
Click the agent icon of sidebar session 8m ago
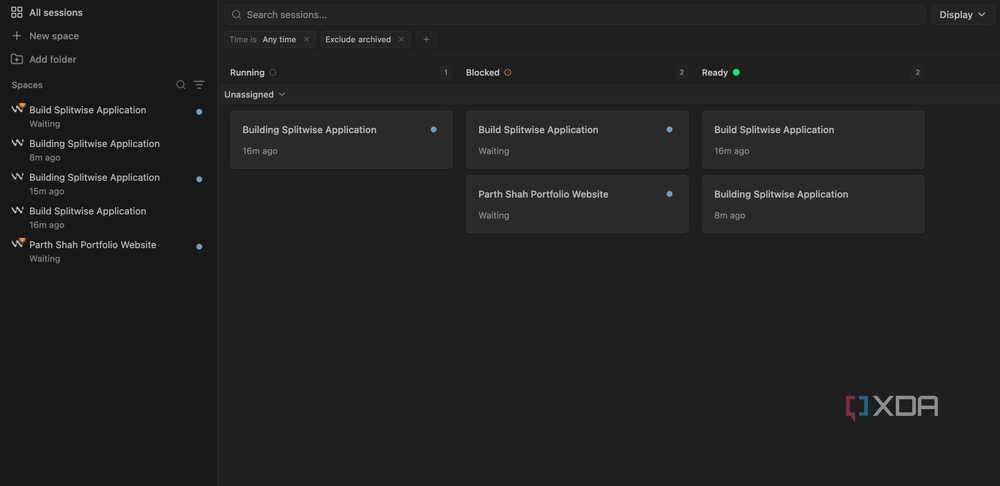(x=17, y=144)
